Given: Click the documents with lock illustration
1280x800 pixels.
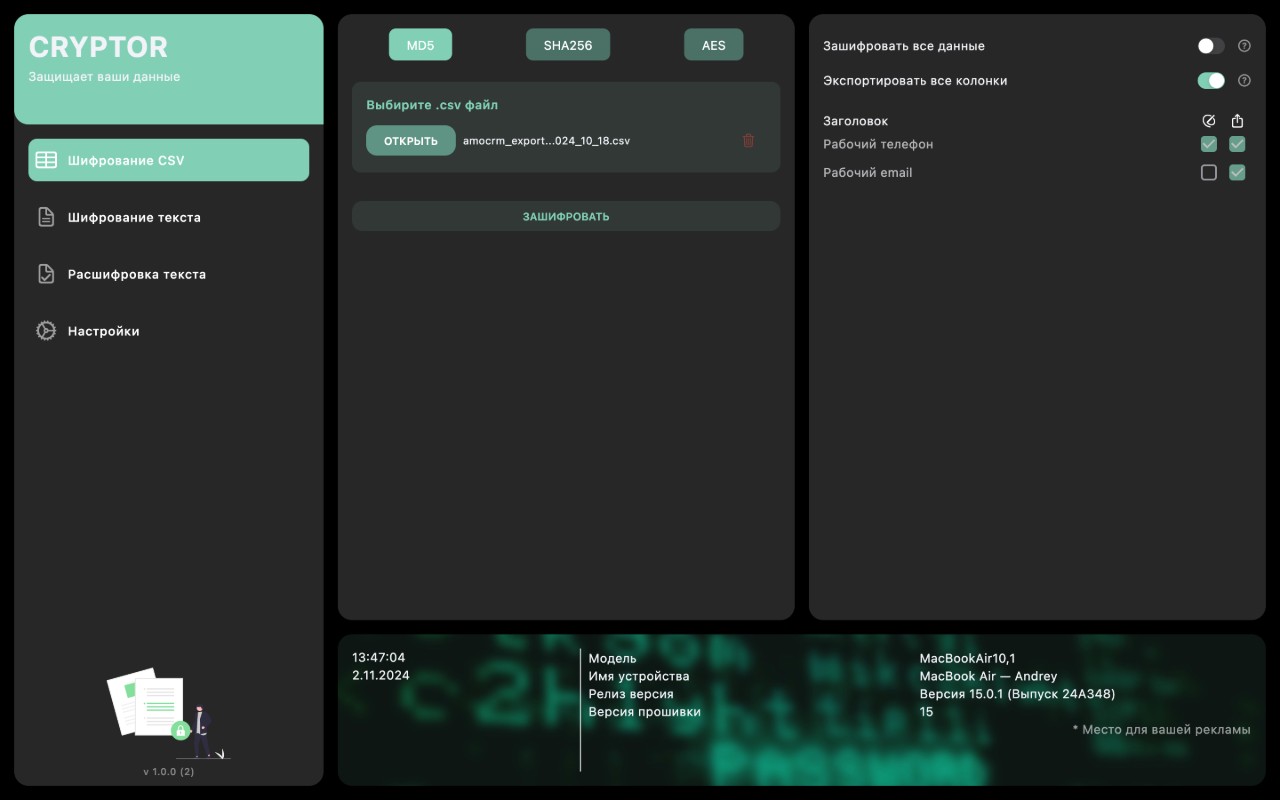Looking at the screenshot, I should point(169,714).
